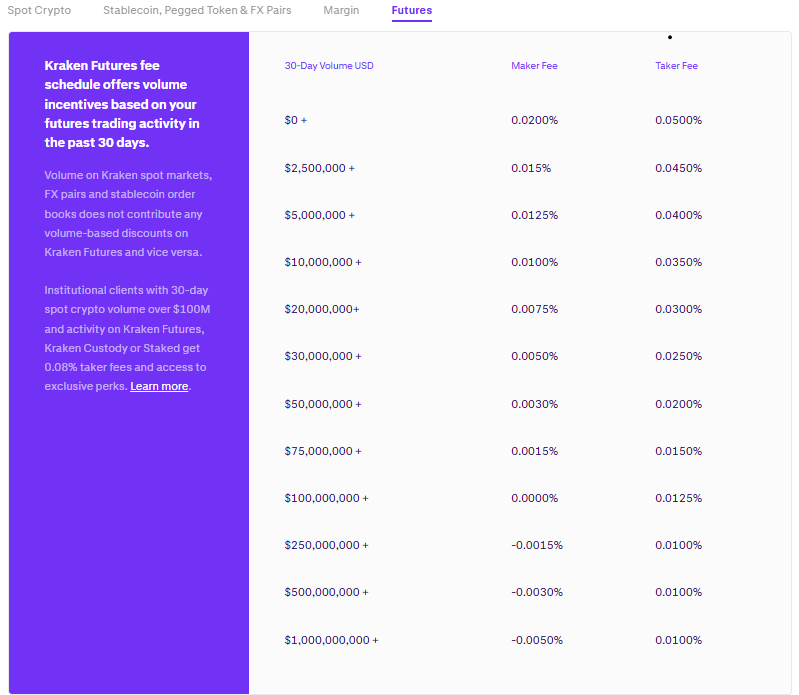Click taker fee in the $1,000,000,000 + row
The image size is (799, 695).
(679, 640)
